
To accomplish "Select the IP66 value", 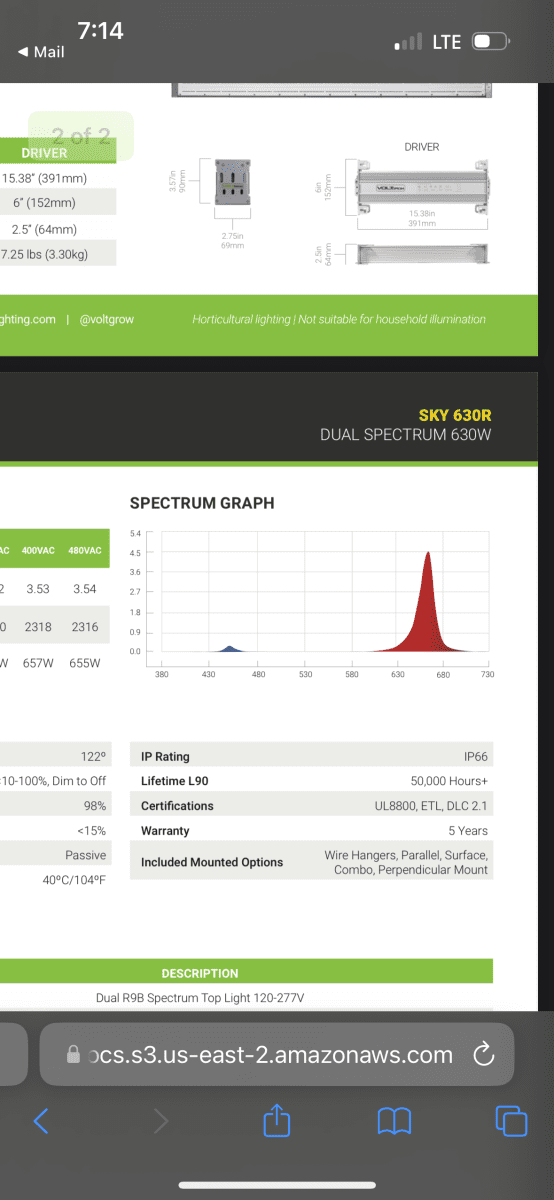I will click(x=476, y=757).
